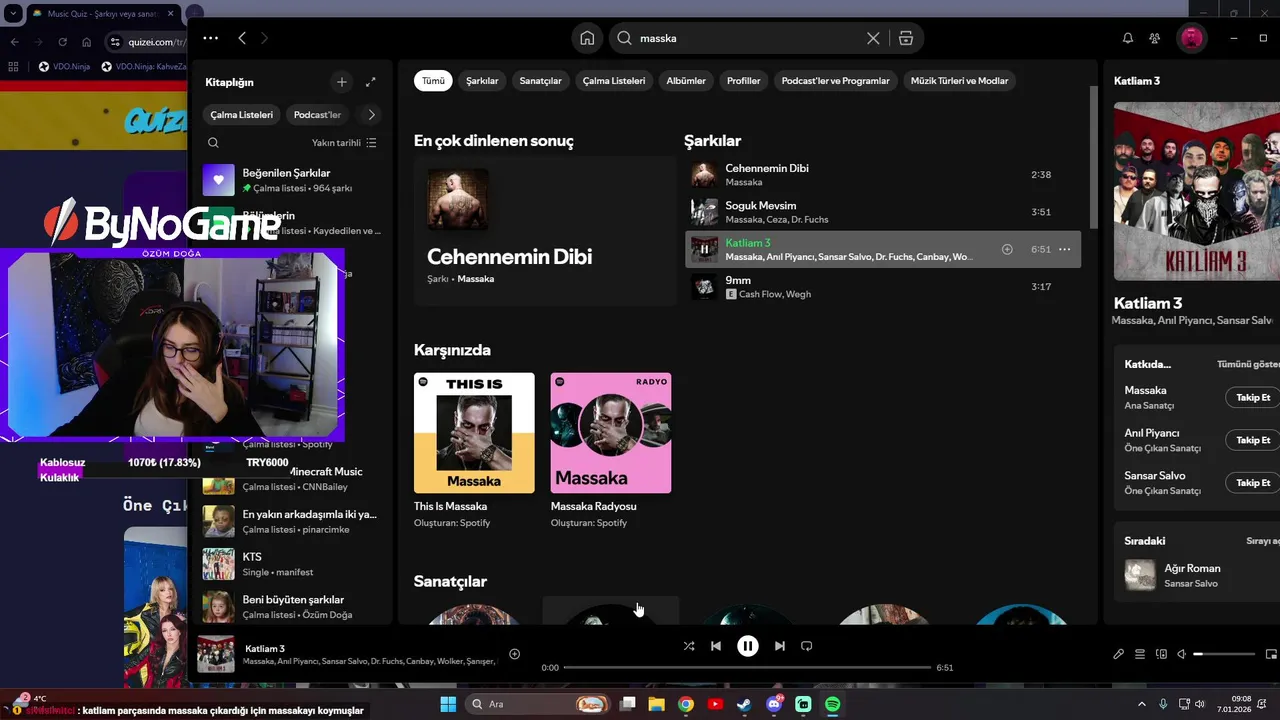Follow Anıl Piyancı with Takip Et
1280x720 pixels.
point(1252,440)
